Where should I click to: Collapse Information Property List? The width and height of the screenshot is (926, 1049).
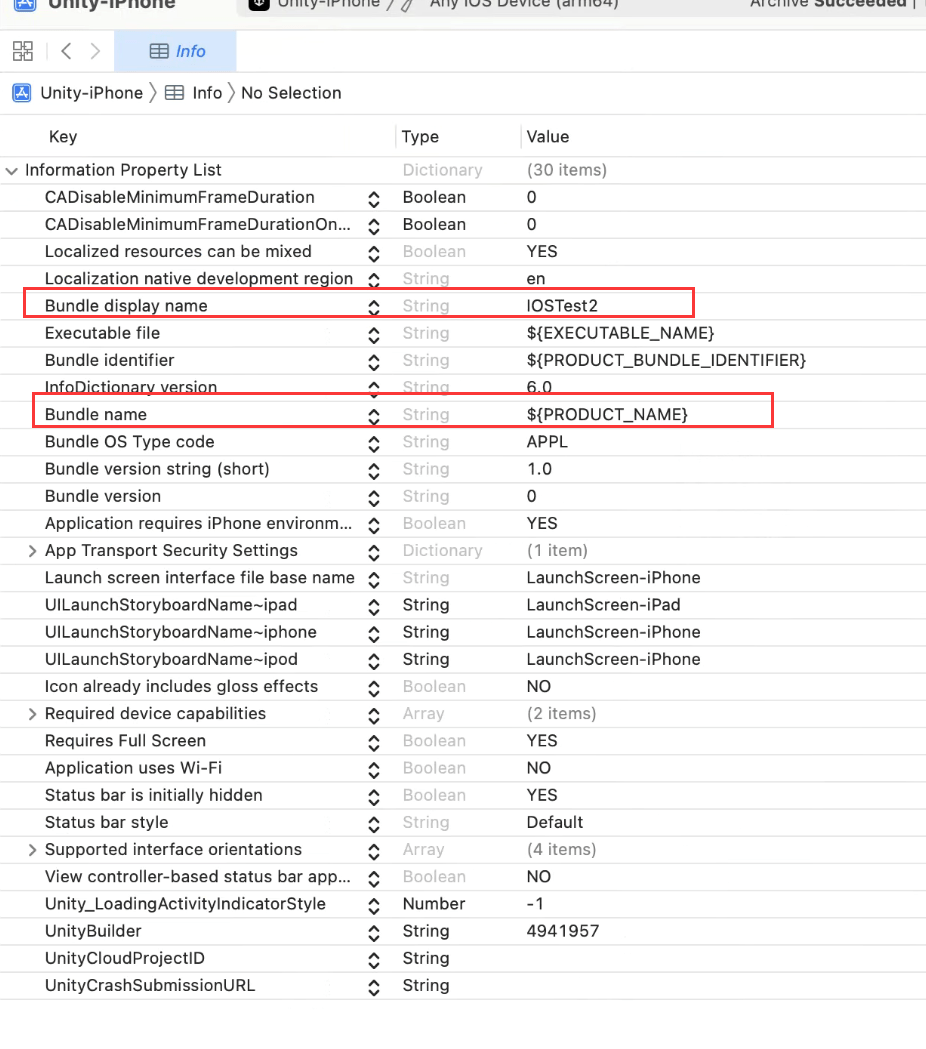[11, 171]
